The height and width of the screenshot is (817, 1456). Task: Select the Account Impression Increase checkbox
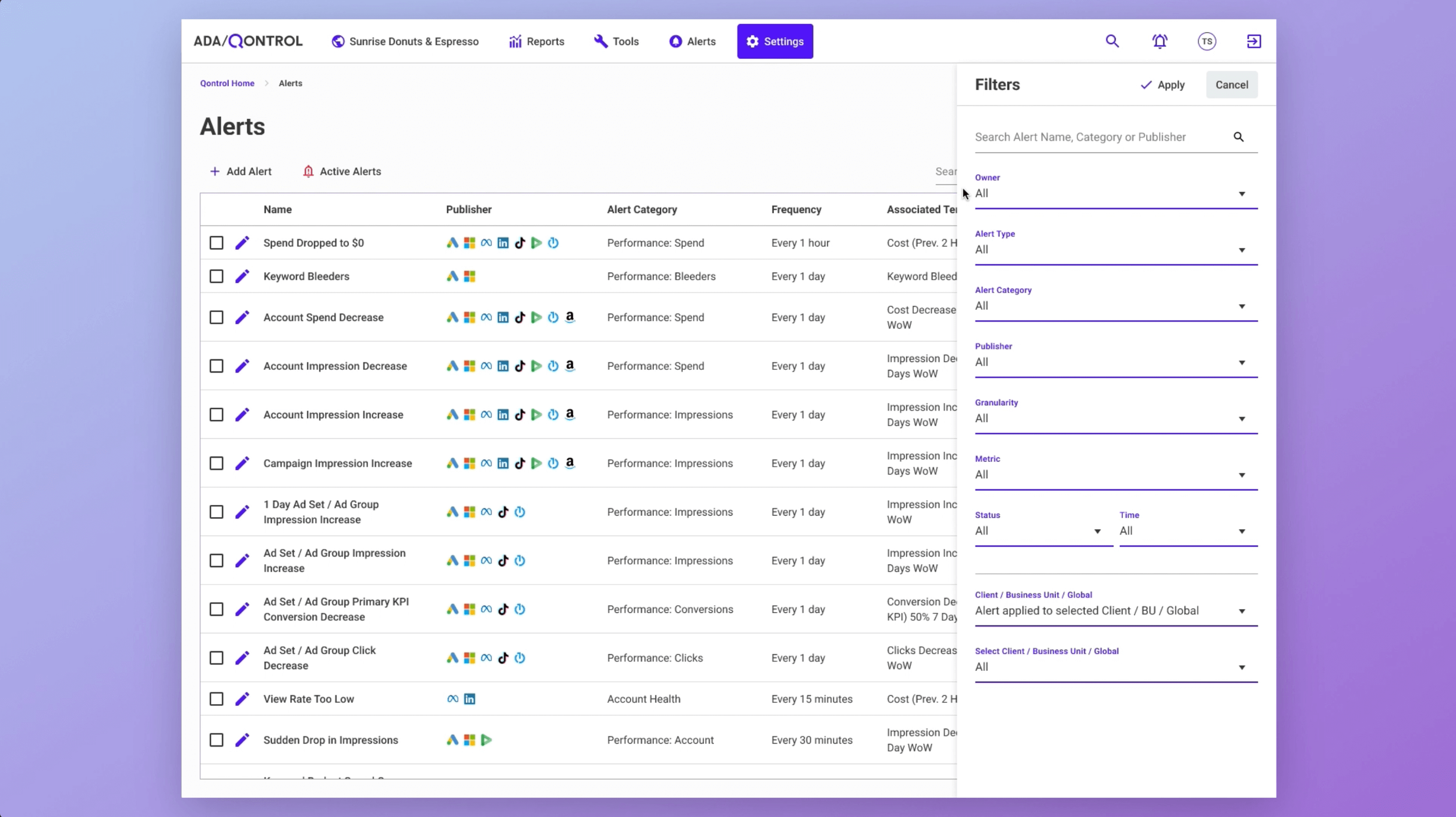coord(216,415)
